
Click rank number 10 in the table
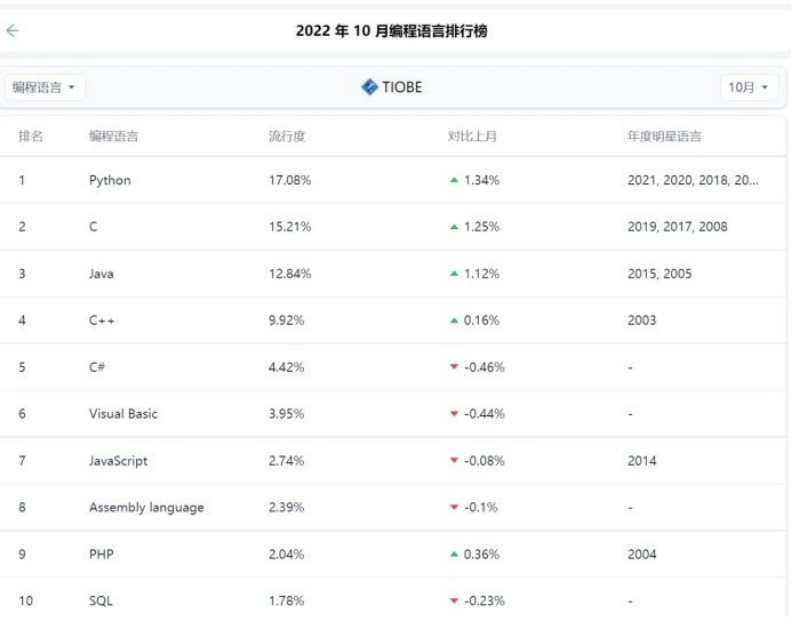point(26,601)
